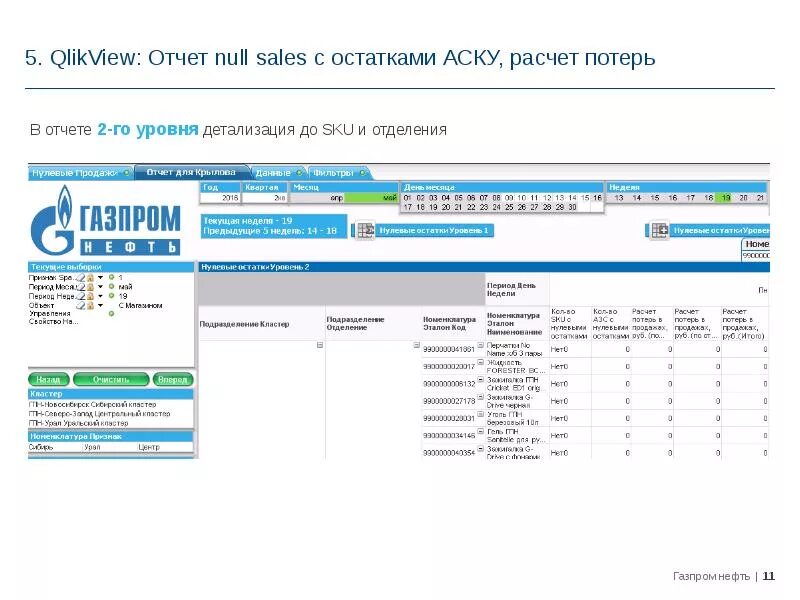
Task: Click green dot on Фильтры tab
Action: pyautogui.click(x=362, y=173)
